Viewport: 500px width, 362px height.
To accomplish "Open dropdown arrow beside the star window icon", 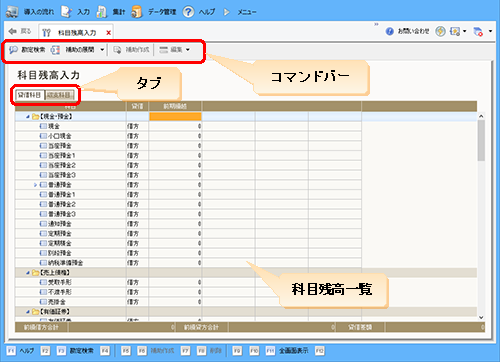I will point(464,31).
